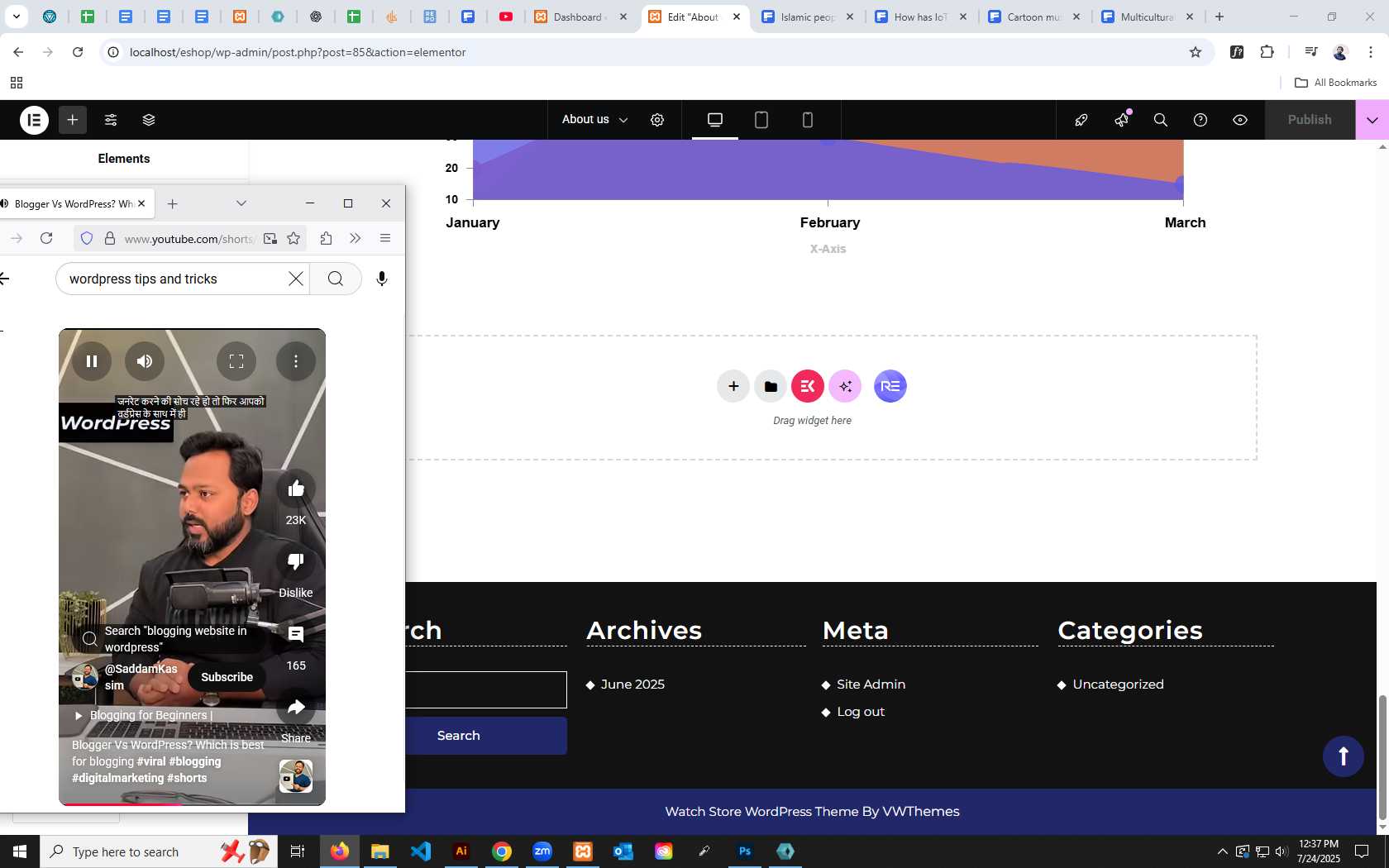Viewport: 1389px width, 868px height.
Task: Switch to mobile responsive view
Action: tap(808, 120)
